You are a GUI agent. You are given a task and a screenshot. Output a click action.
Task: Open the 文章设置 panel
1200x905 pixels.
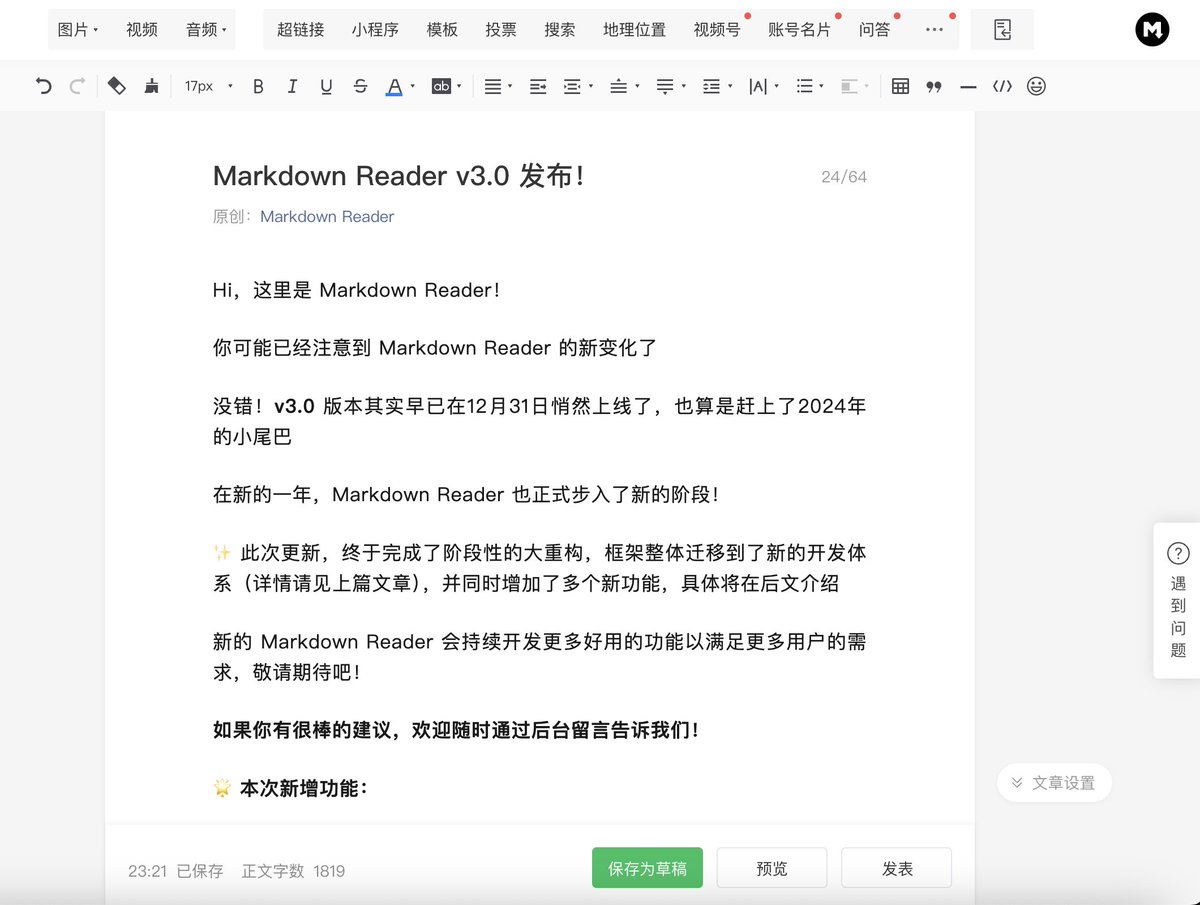coord(1054,783)
